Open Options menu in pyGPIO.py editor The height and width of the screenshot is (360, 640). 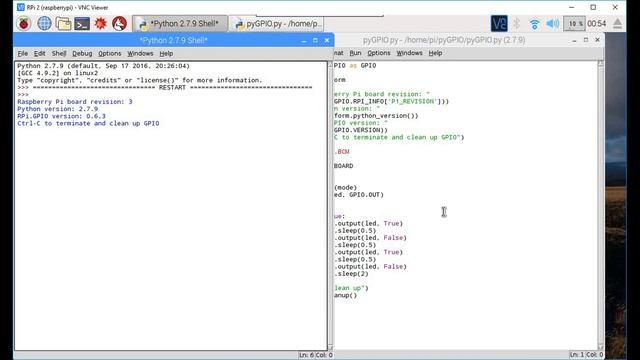378,53
